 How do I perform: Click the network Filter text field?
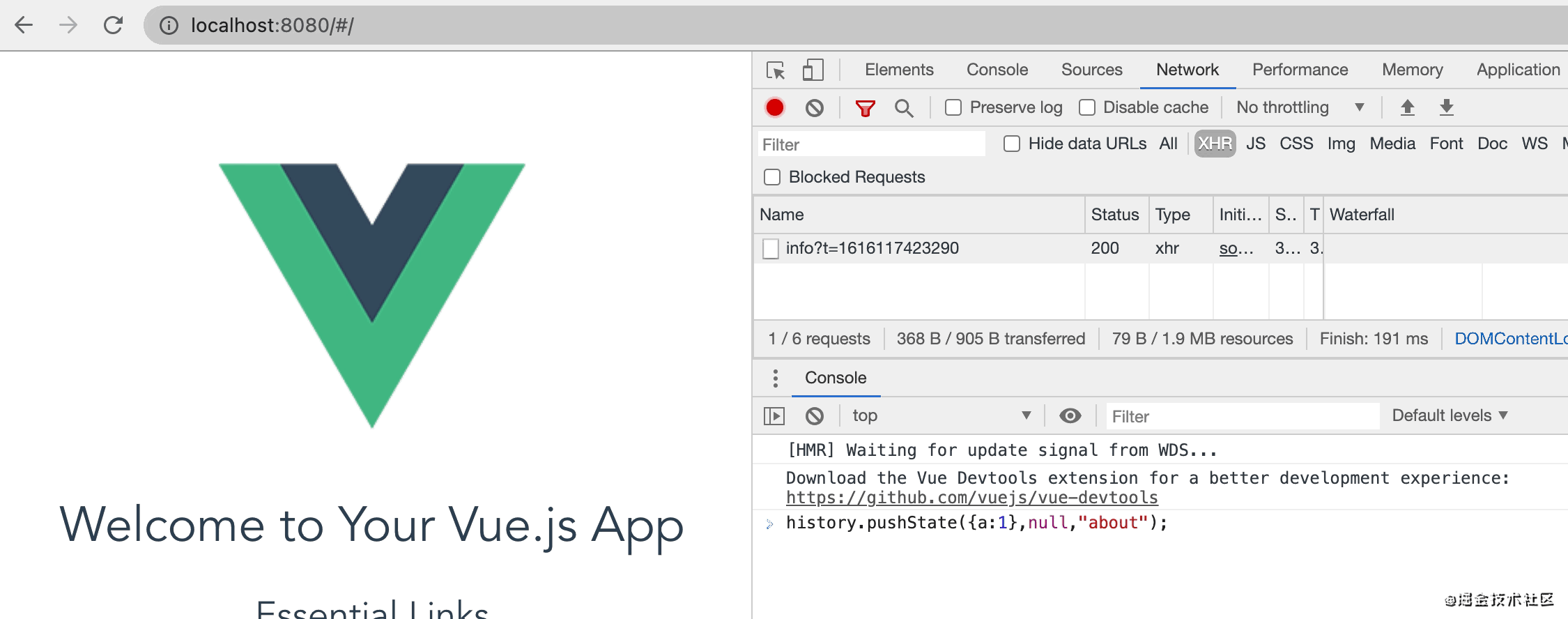tap(871, 144)
